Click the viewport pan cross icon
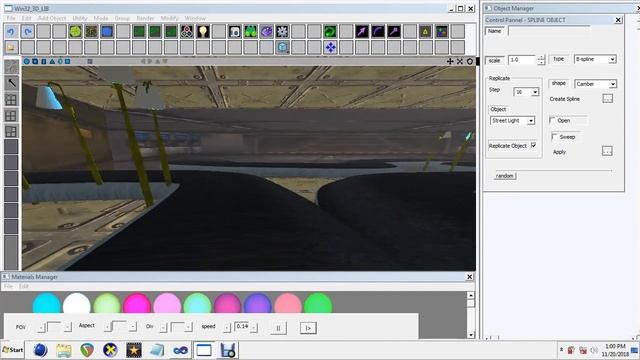640x360 pixels. (x=450, y=61)
